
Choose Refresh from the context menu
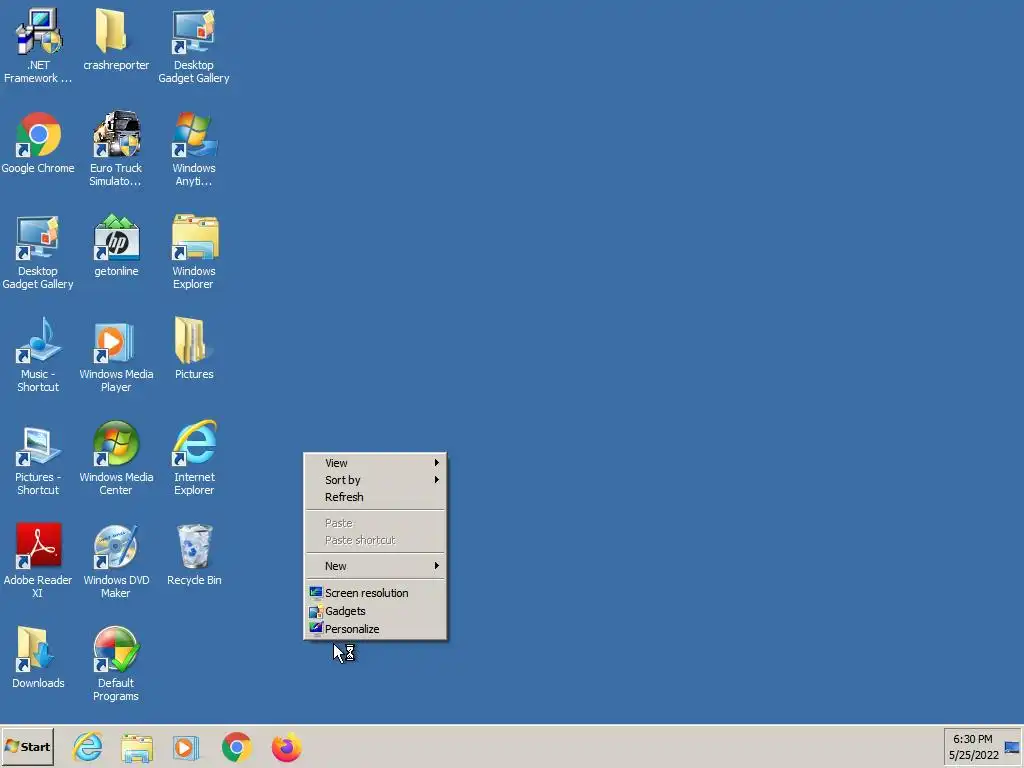(376, 497)
